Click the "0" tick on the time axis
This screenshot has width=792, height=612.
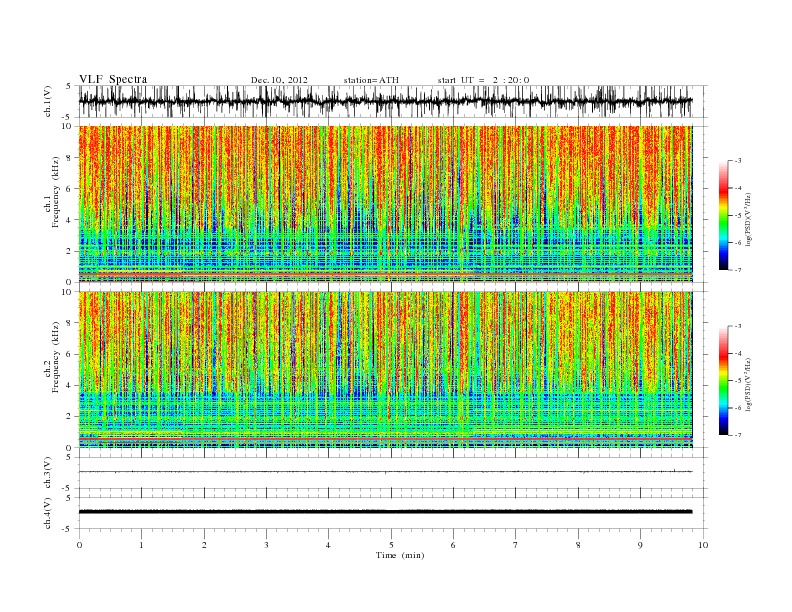79,545
